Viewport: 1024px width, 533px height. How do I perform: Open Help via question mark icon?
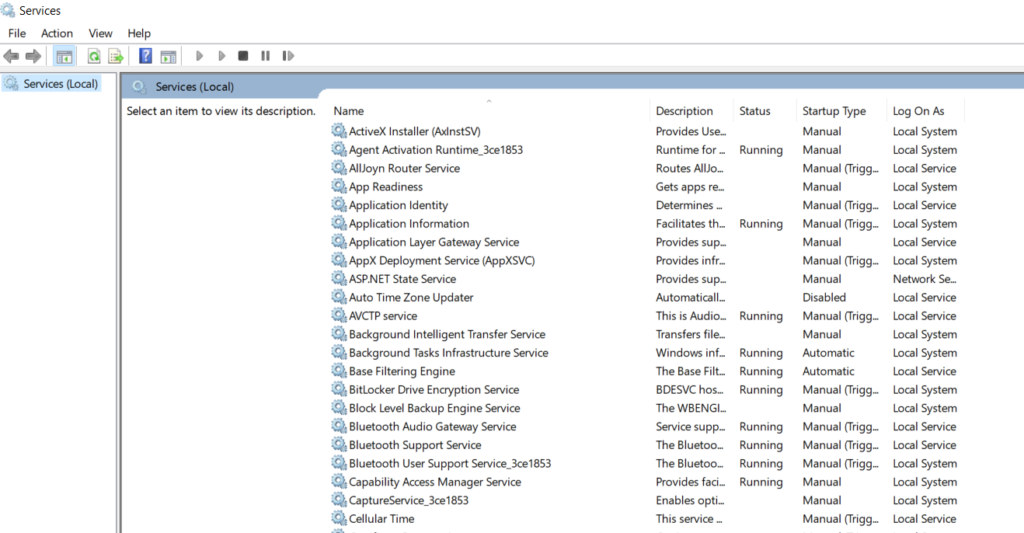[146, 56]
